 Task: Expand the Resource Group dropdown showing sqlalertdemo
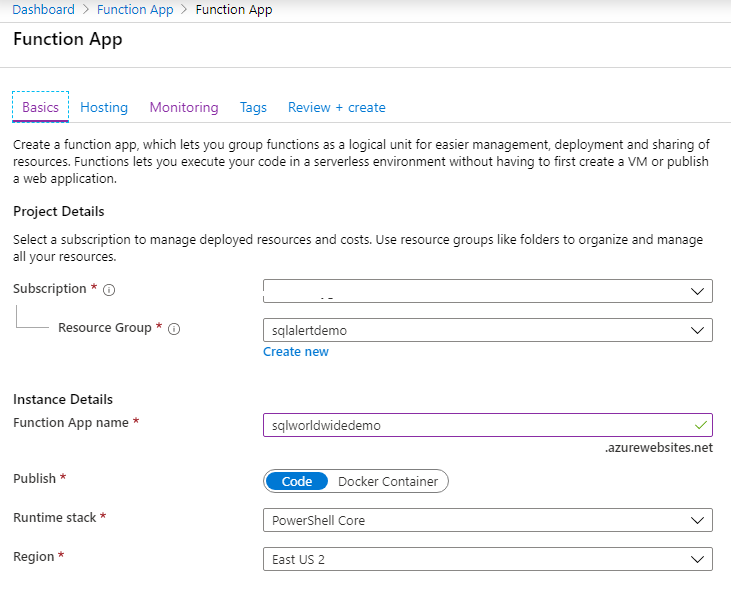(487, 330)
